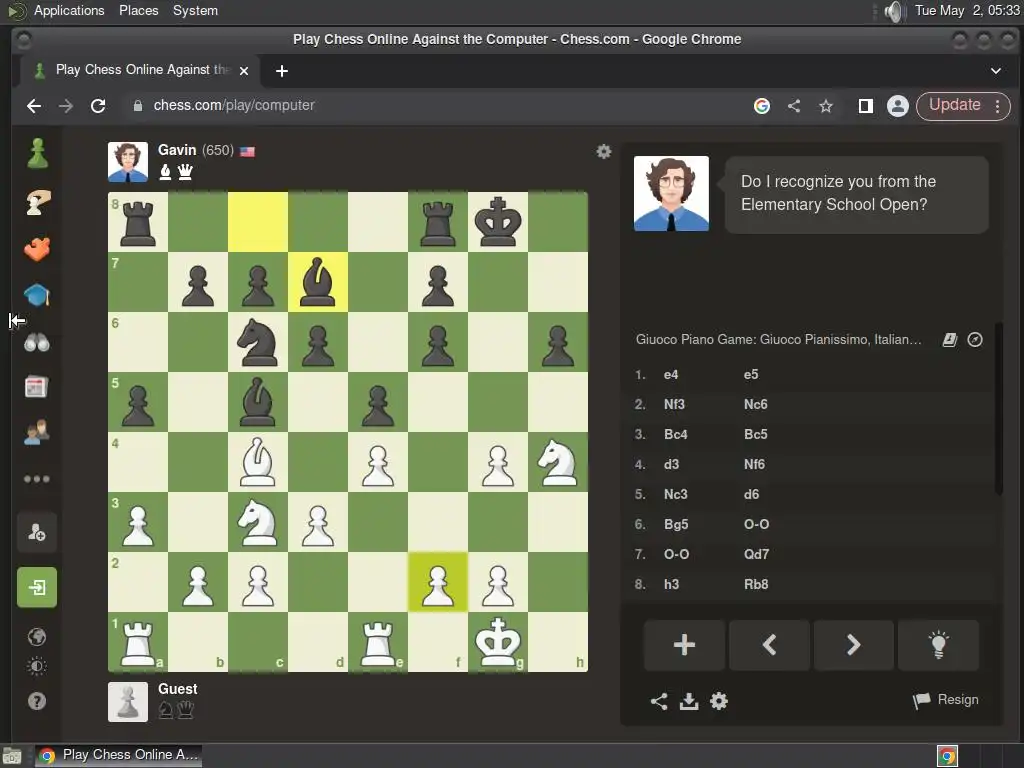Resign the game

[x=946, y=700]
